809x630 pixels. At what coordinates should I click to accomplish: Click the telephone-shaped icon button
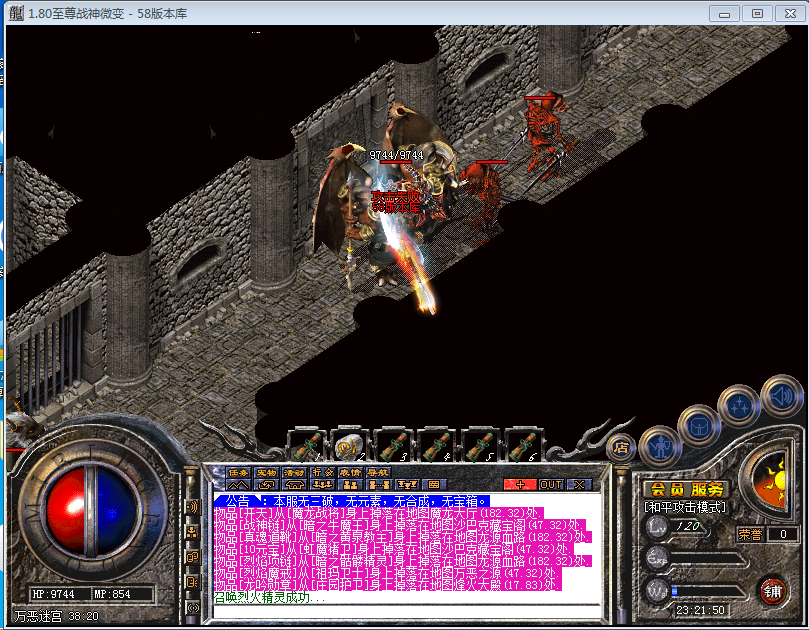294,484
